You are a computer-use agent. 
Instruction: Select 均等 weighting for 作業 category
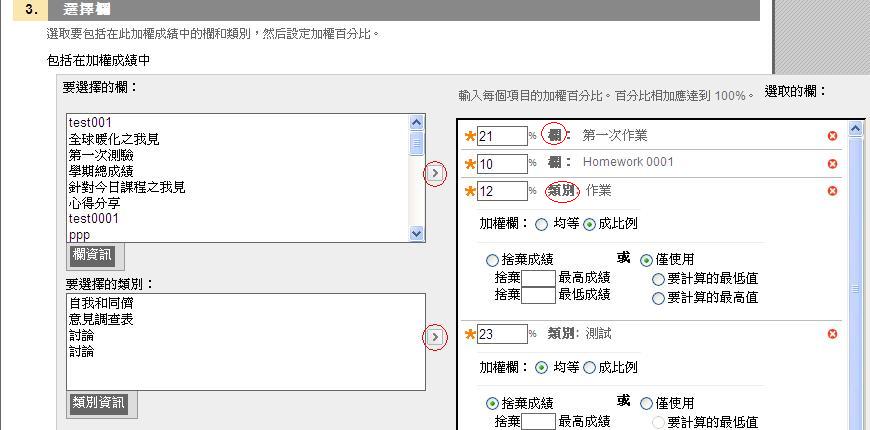(x=542, y=225)
